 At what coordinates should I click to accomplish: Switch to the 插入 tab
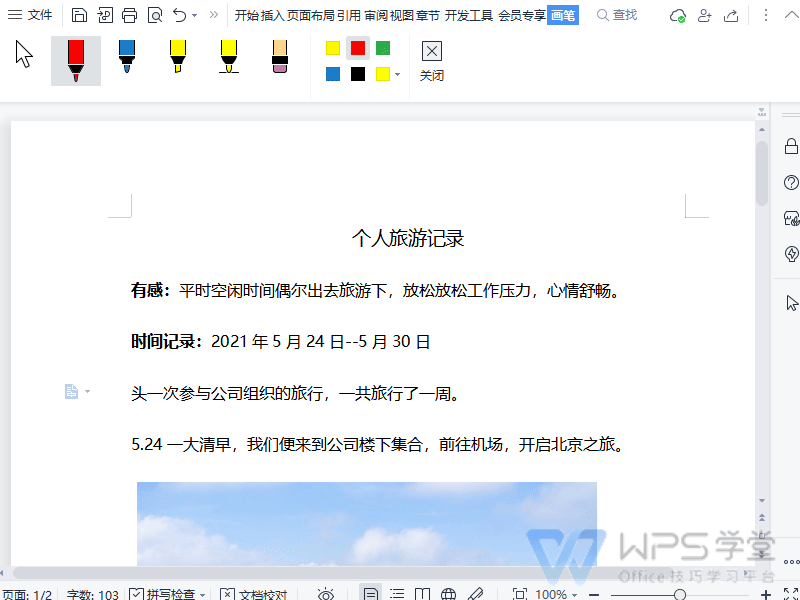click(x=272, y=15)
